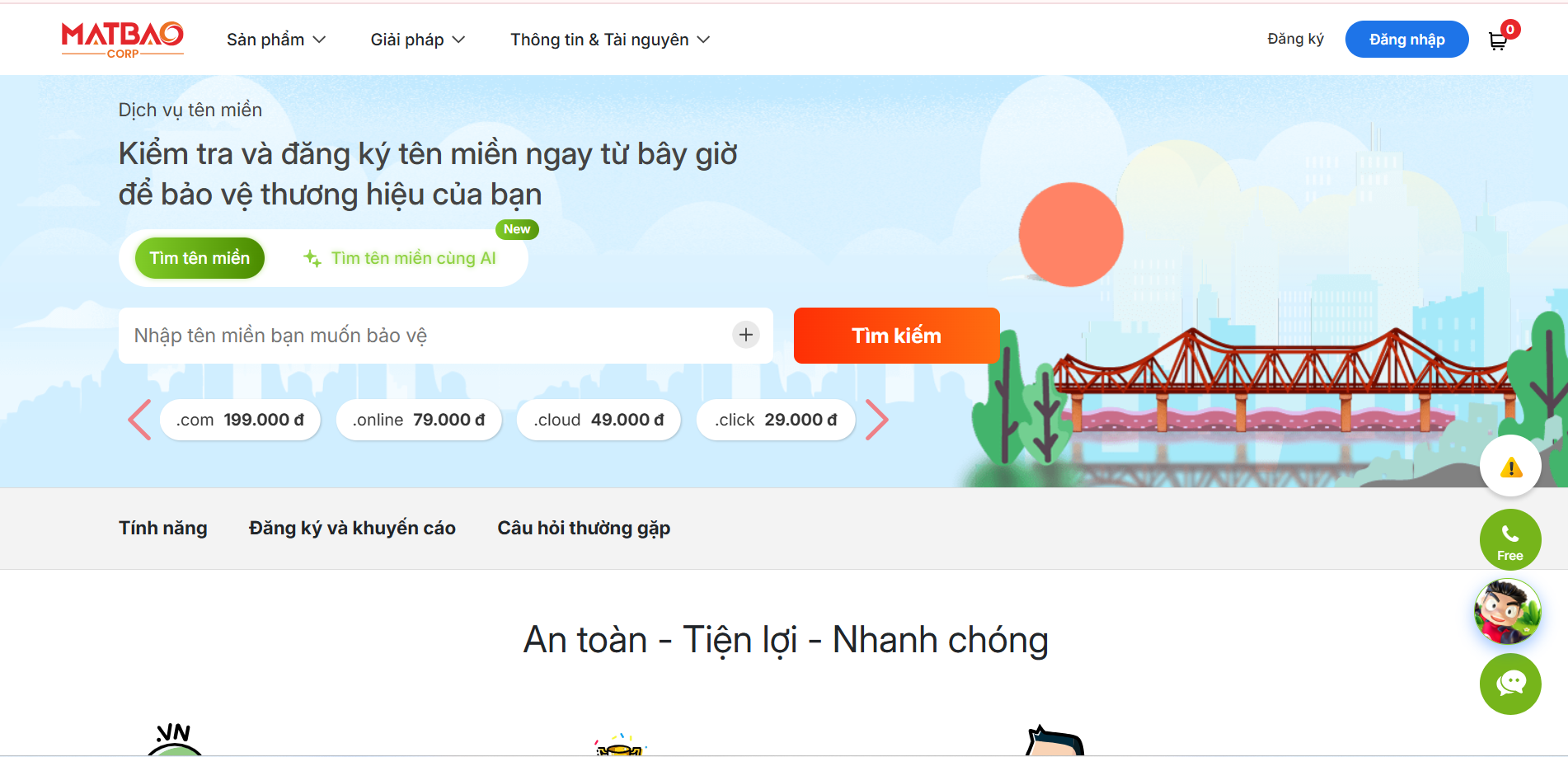Open Đăng ký và khuyến cáo tab
The width and height of the screenshot is (1568, 757).
[x=352, y=529]
